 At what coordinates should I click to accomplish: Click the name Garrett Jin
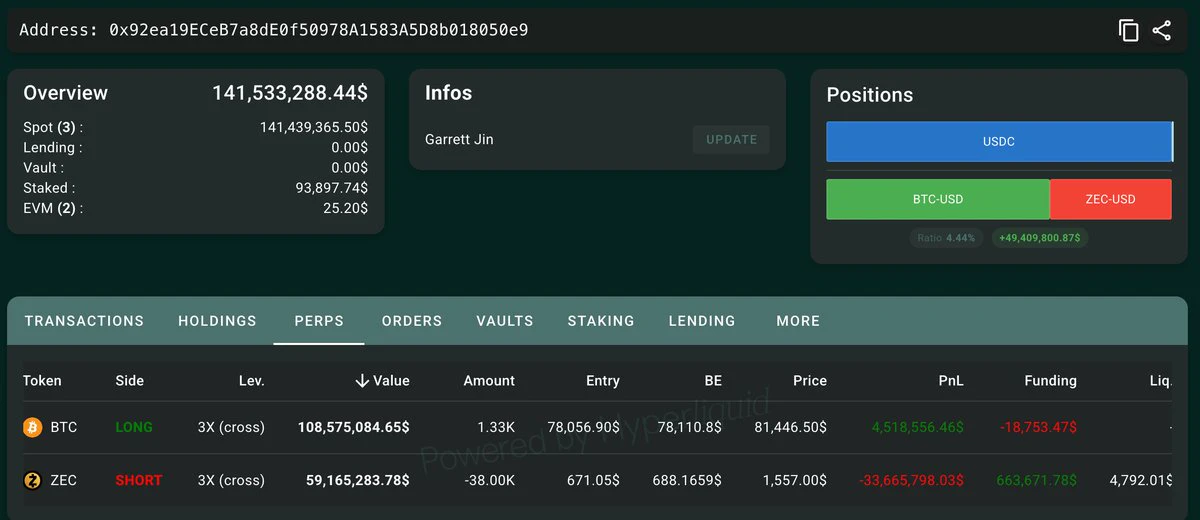coord(459,139)
